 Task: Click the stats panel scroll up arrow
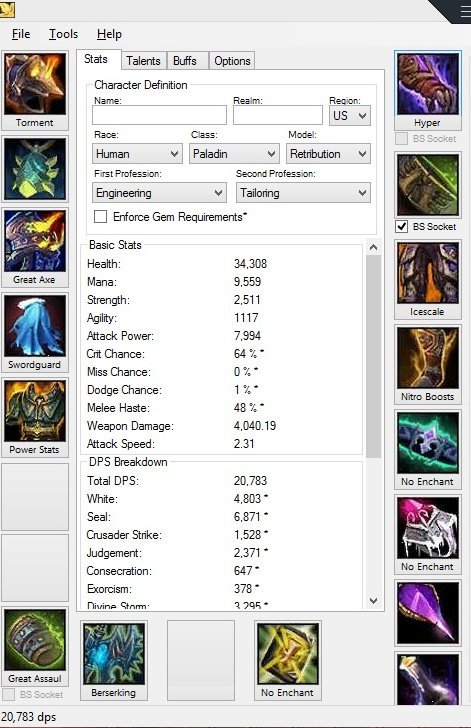(373, 247)
